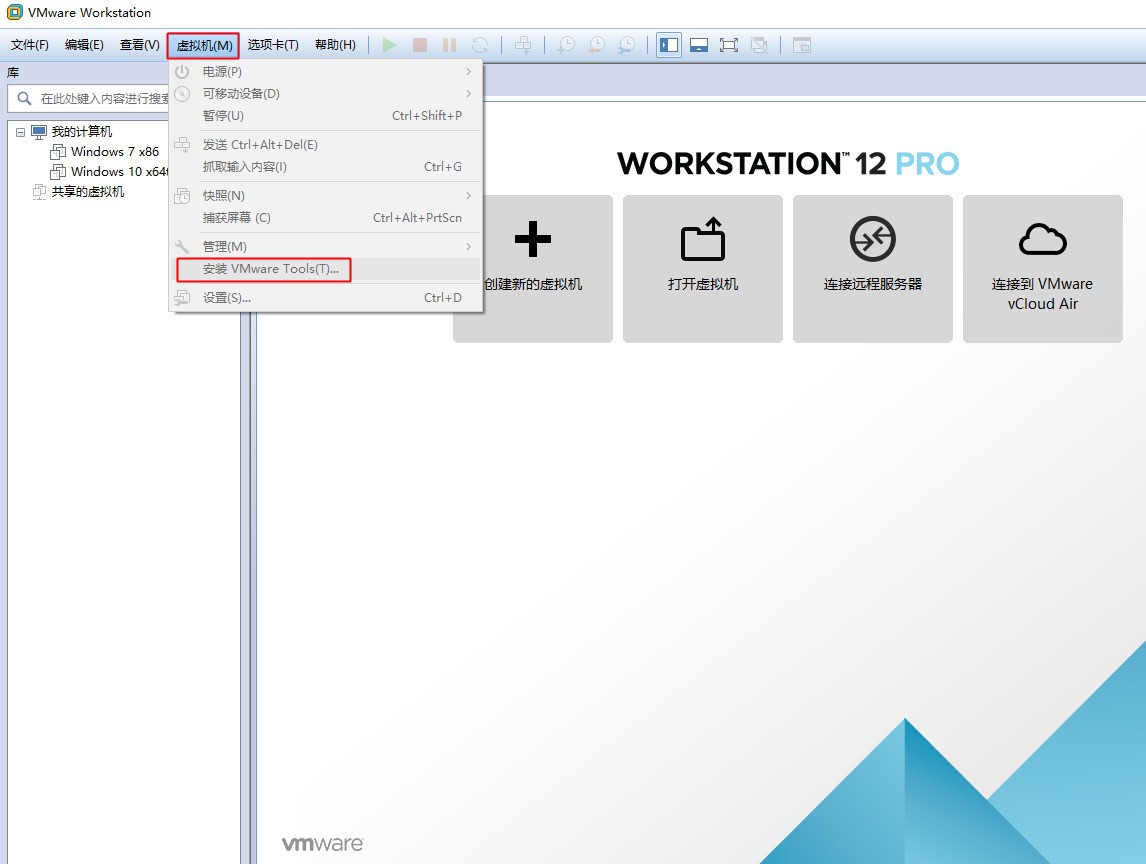
Task: Click the Suspend pause toolbar icon
Action: pos(449,45)
